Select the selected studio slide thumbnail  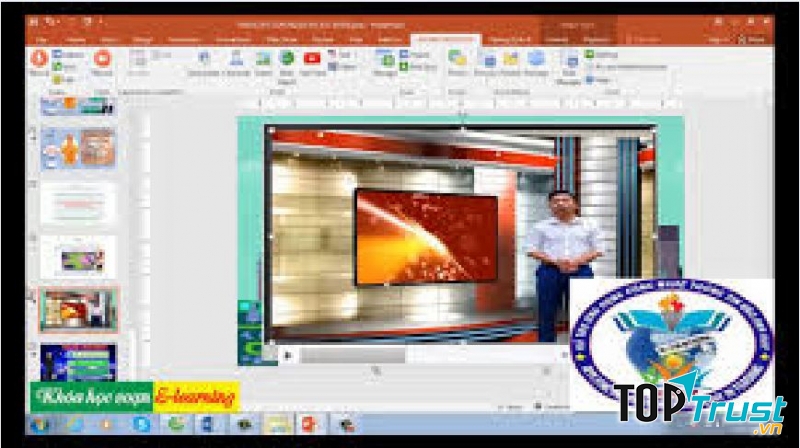(79, 310)
